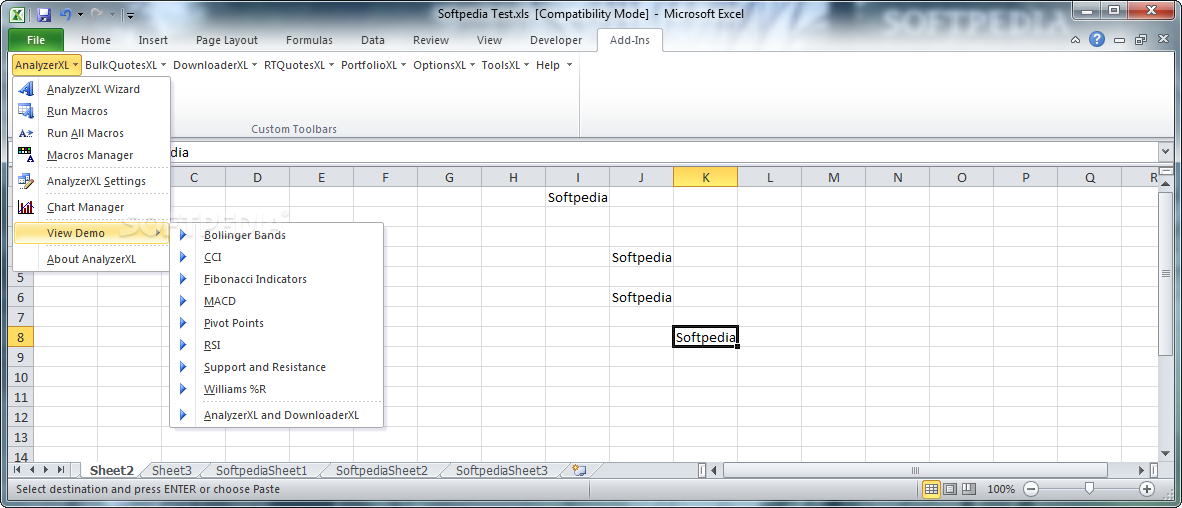This screenshot has width=1182, height=508.
Task: Open the Data ribbon tab
Action: [372, 40]
